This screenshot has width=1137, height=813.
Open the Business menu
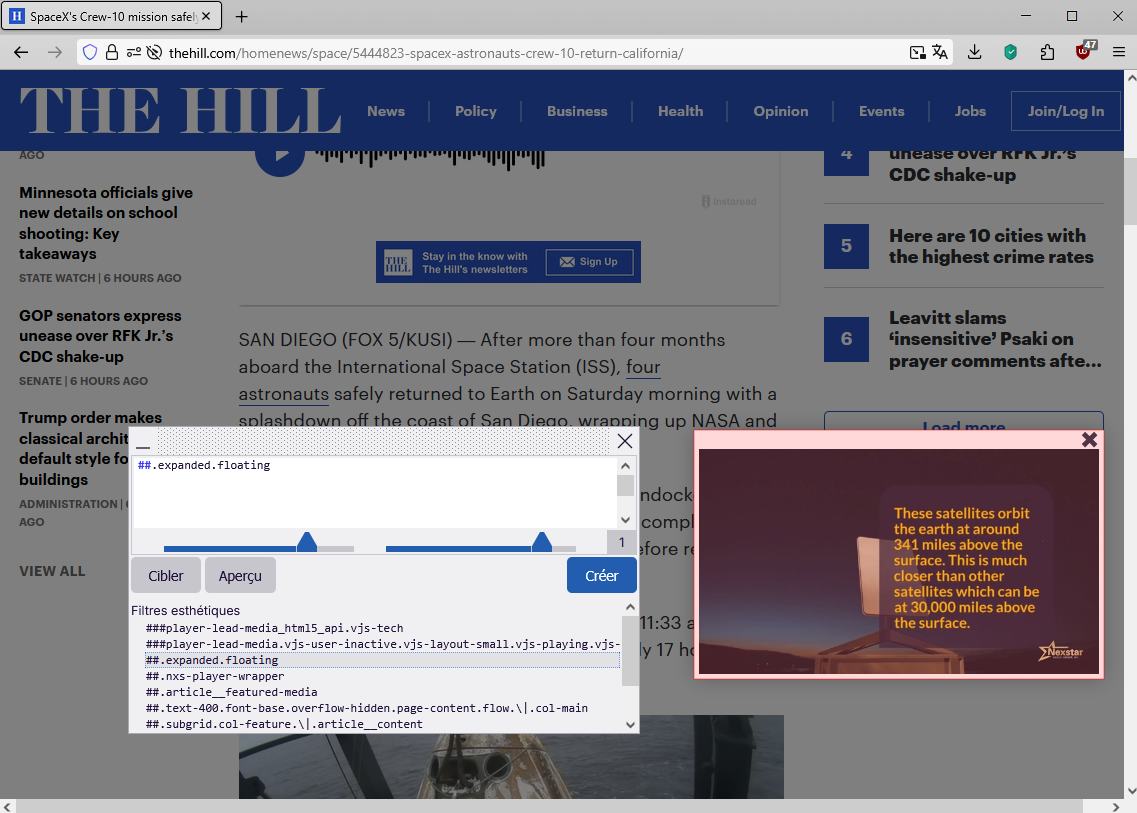point(577,111)
